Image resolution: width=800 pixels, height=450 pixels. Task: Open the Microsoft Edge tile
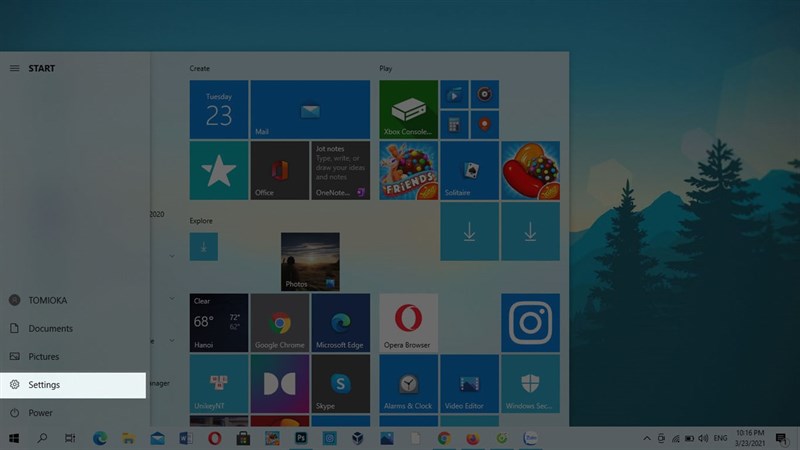point(341,323)
